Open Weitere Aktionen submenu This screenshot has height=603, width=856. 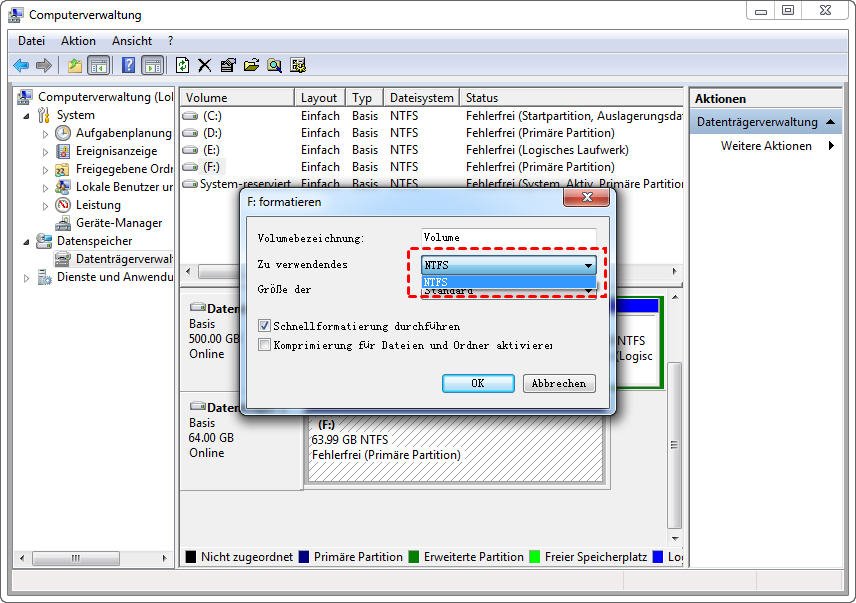(x=766, y=146)
